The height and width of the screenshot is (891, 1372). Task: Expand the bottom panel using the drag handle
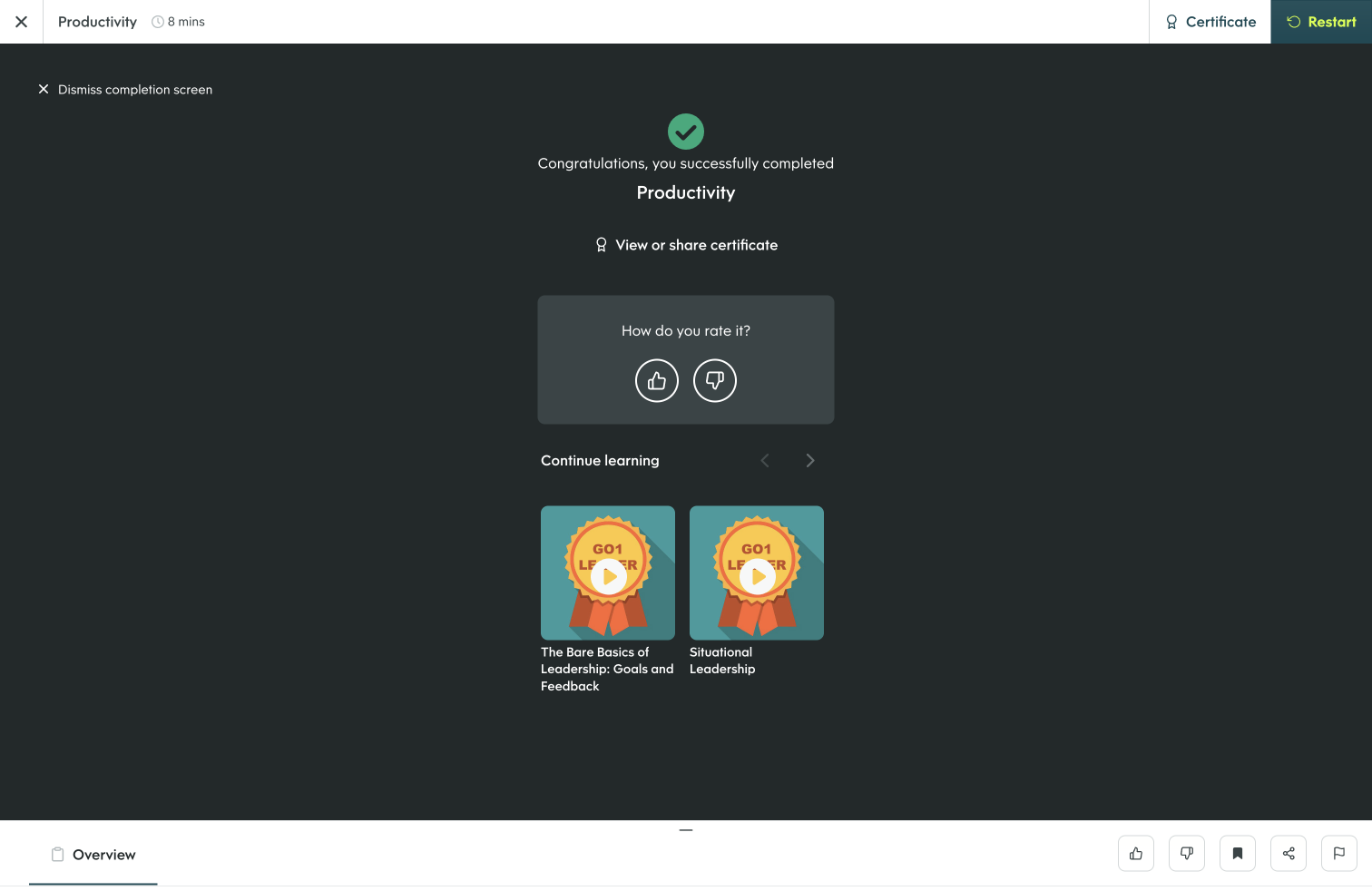point(685,829)
